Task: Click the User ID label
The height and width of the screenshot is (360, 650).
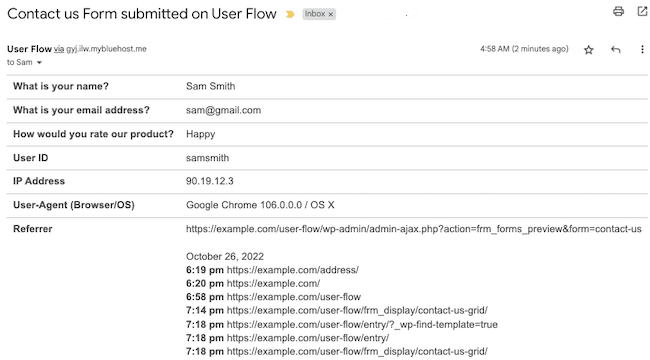Action: 31,158
